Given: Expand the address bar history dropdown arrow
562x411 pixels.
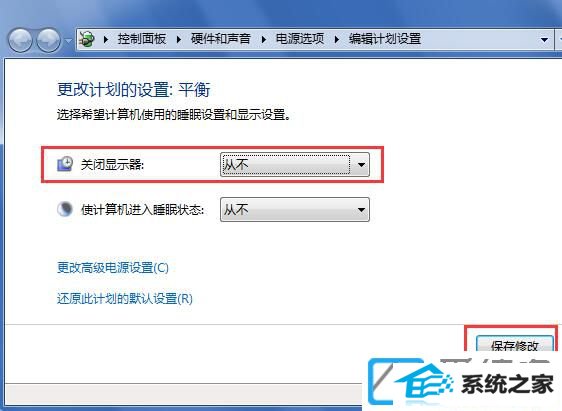Looking at the screenshot, I should 544,39.
